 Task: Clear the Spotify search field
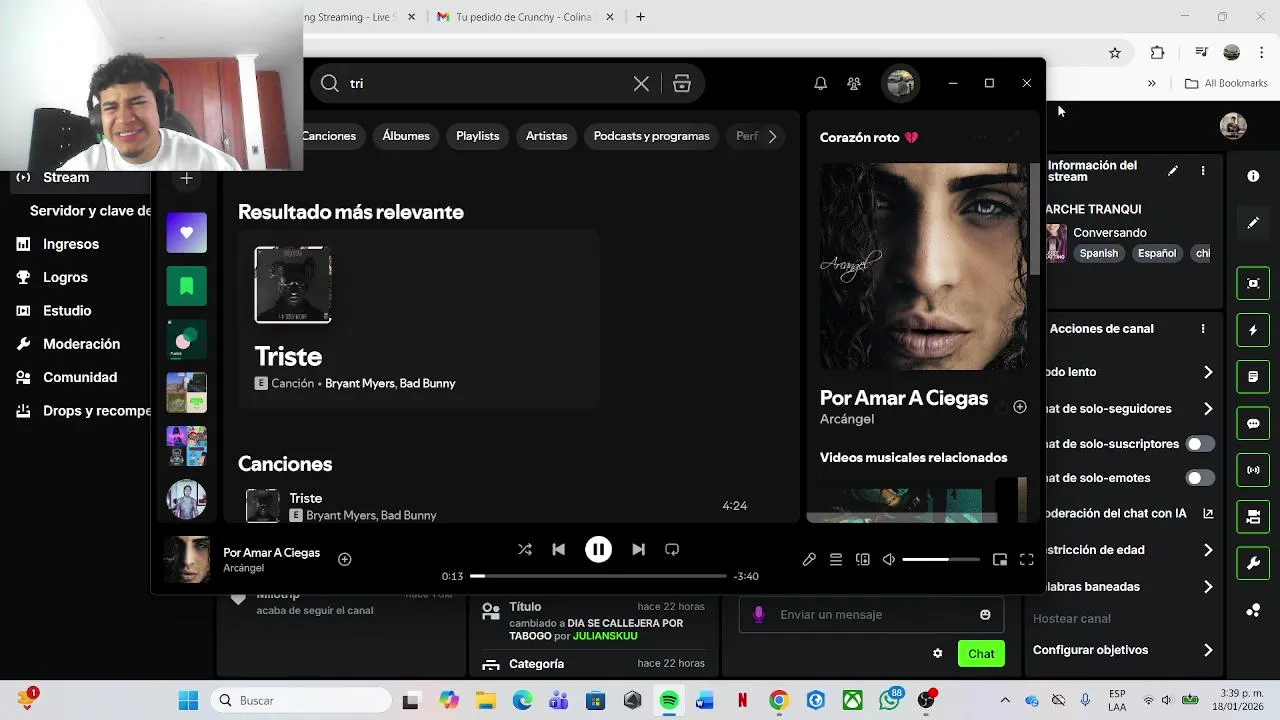coord(641,84)
